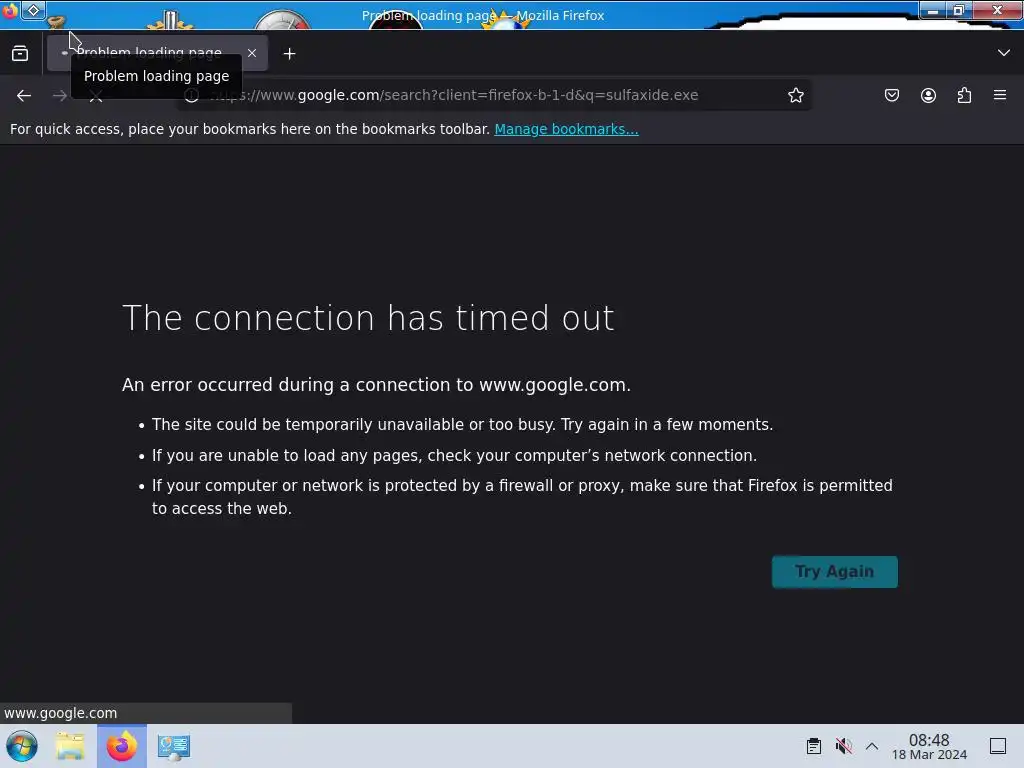Click the Firefox View icon
1024x768 pixels.
pyautogui.click(x=20, y=54)
